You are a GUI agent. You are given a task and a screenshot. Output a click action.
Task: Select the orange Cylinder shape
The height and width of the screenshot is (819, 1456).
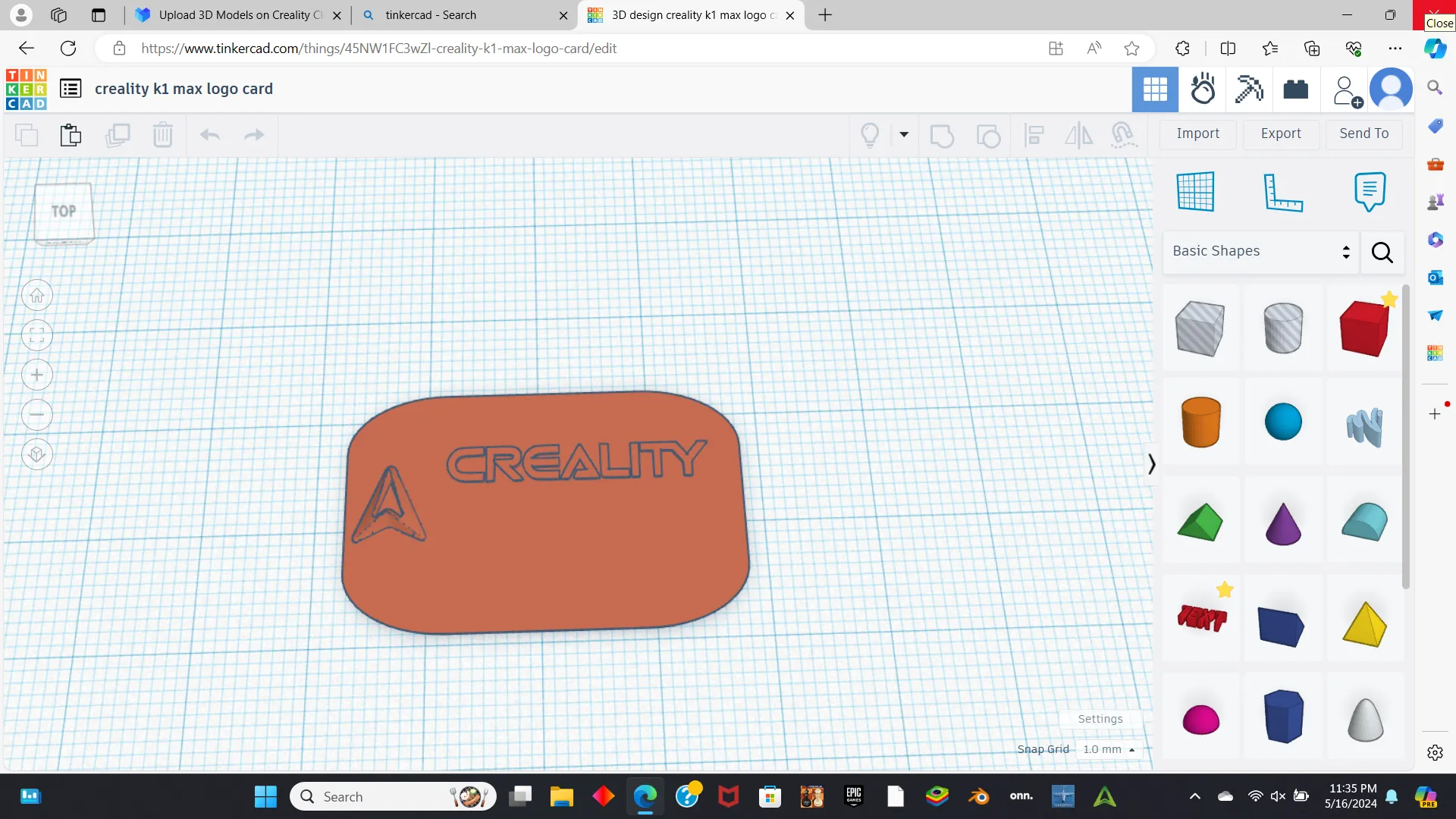1201,422
